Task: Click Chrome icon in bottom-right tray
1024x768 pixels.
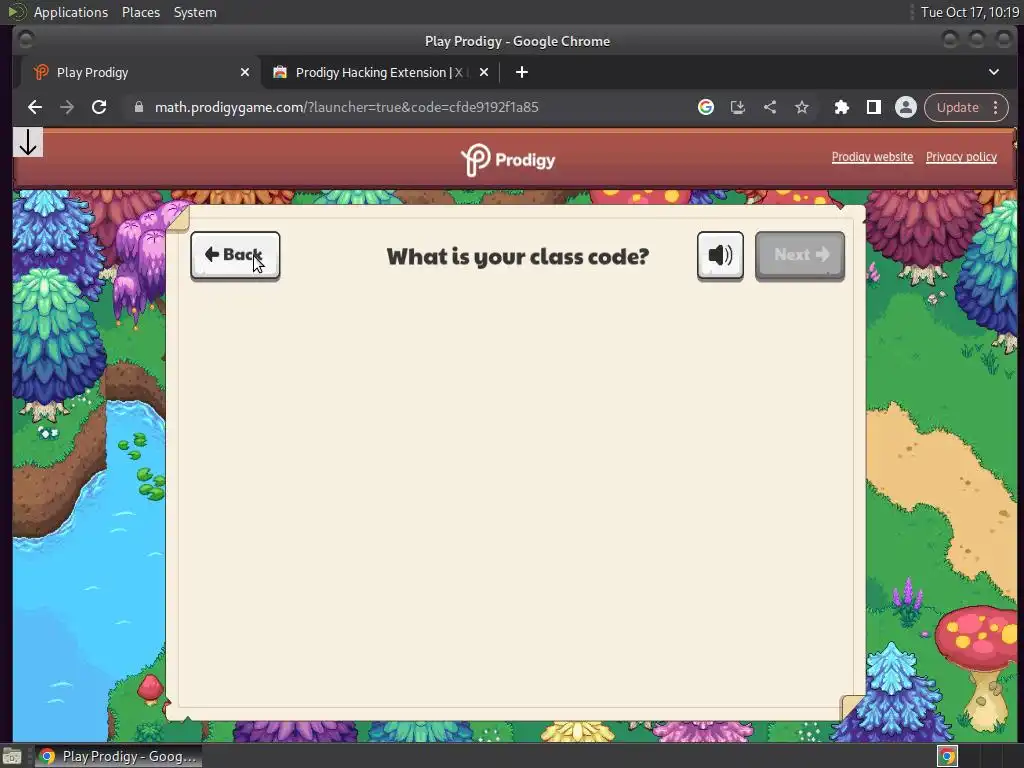Action: tap(947, 756)
